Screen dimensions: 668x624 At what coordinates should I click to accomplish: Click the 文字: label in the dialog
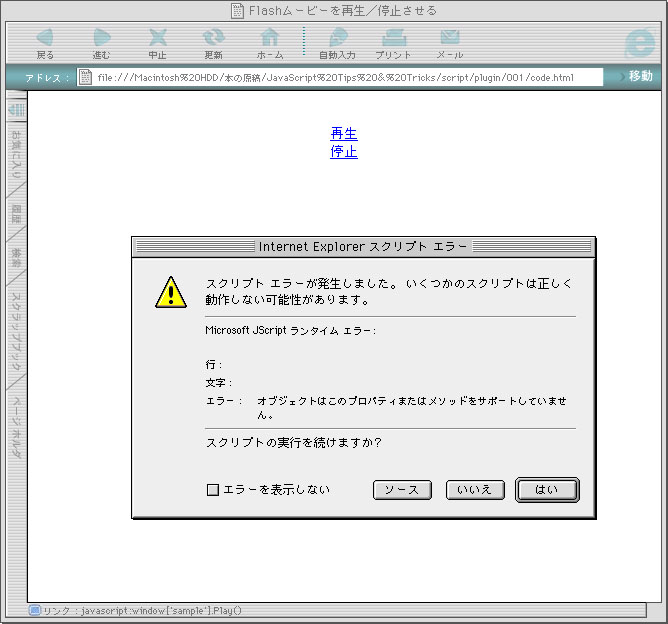point(219,382)
